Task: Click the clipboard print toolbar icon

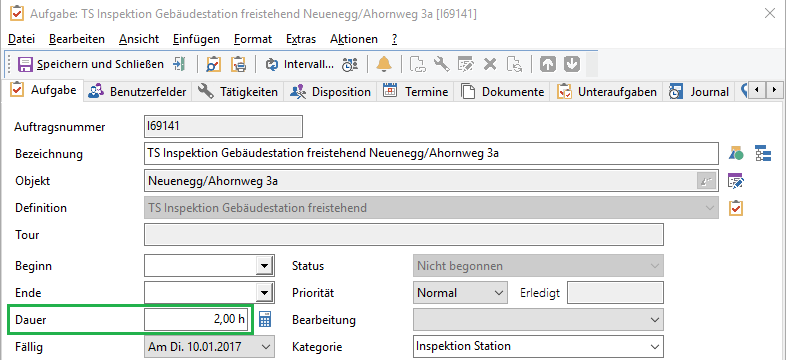Action: 238,64
